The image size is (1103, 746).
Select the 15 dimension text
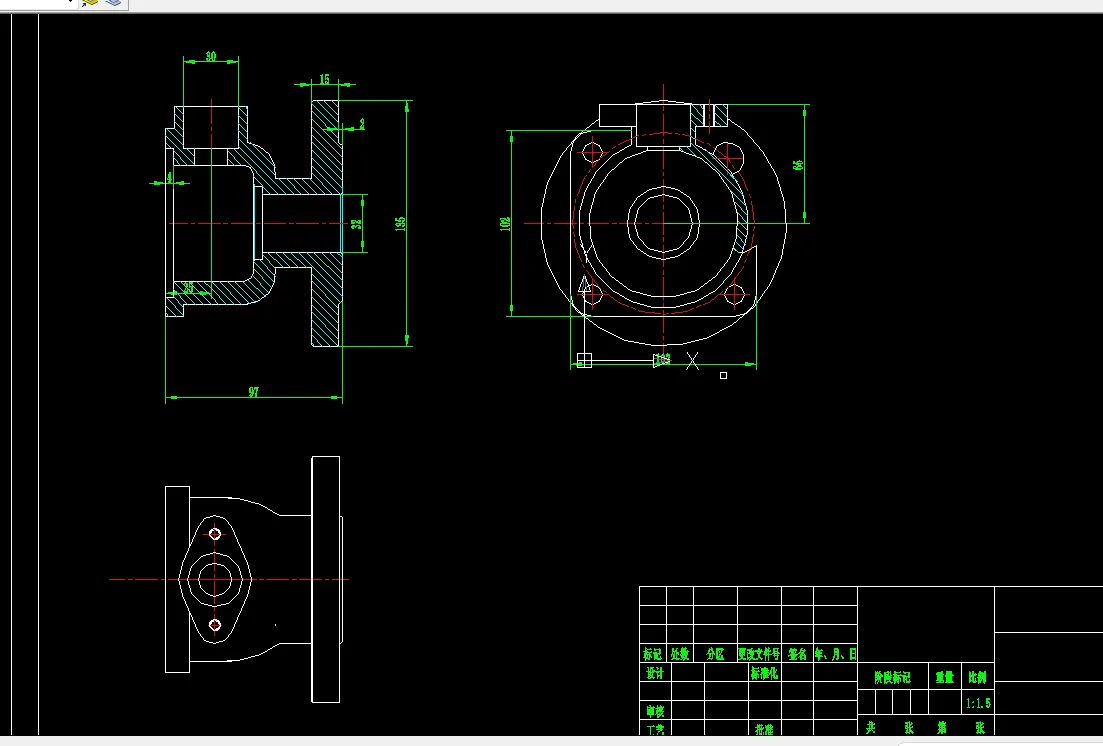tap(324, 80)
